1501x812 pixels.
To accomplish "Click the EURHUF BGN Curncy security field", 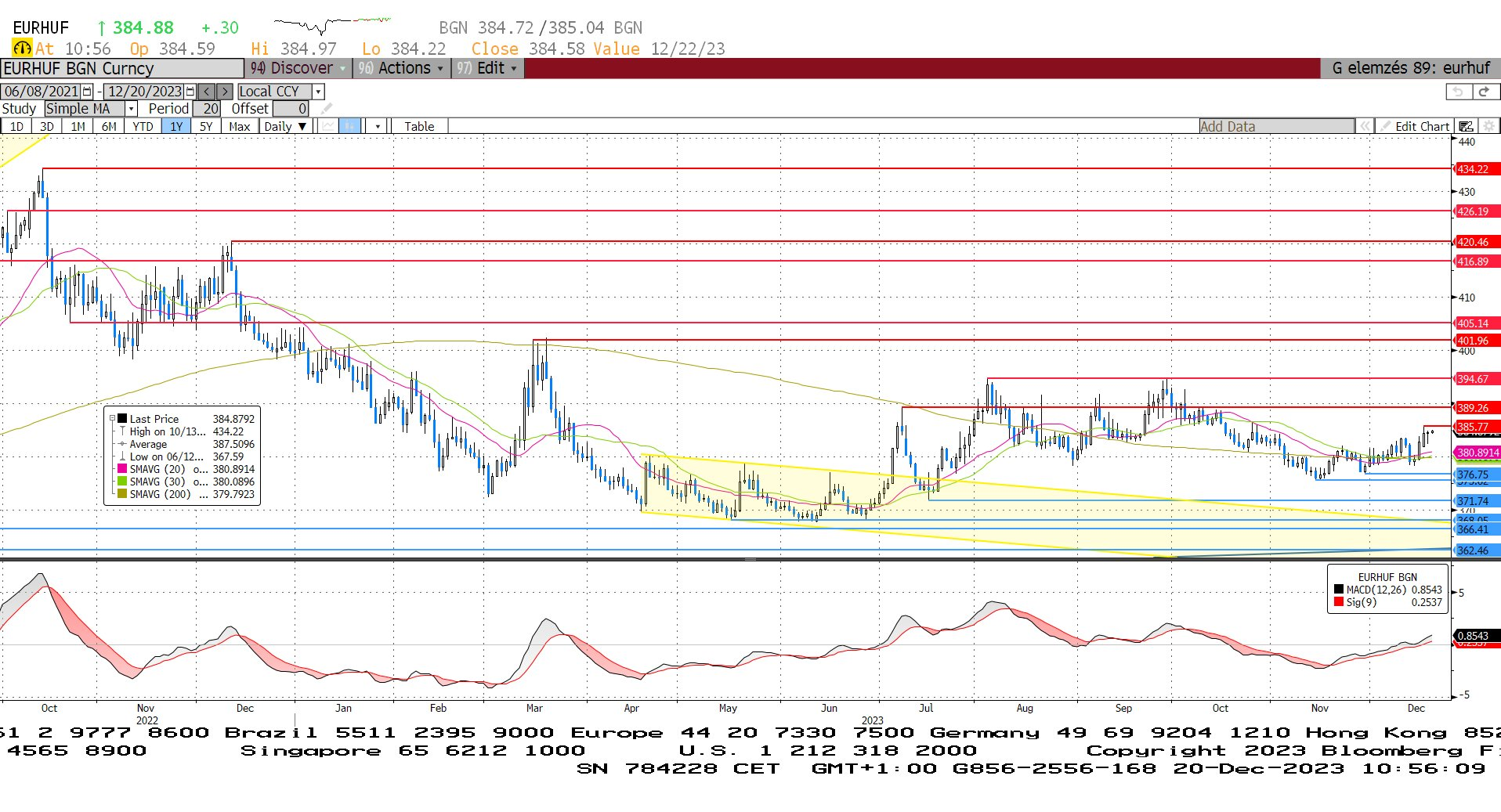I will tap(122, 69).
